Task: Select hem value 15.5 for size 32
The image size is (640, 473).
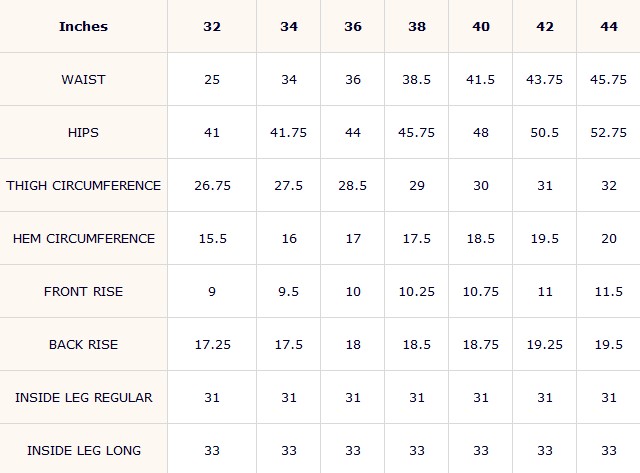Action: coord(212,238)
